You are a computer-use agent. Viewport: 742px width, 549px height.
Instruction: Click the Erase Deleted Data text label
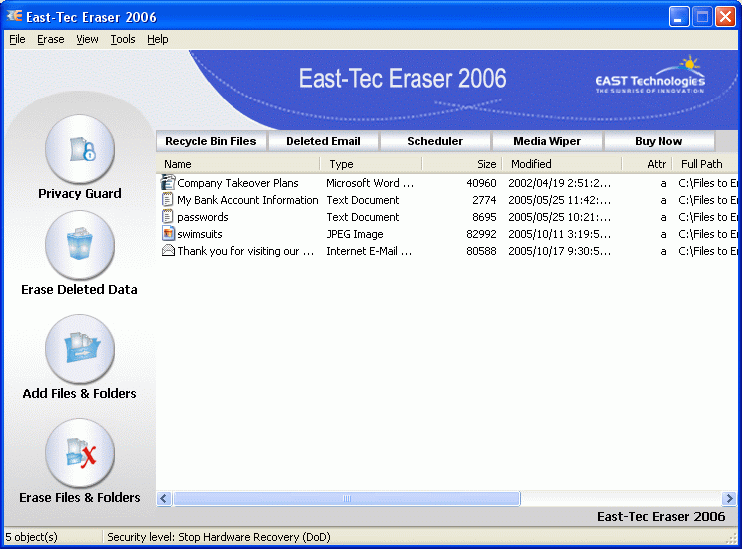(x=80, y=289)
